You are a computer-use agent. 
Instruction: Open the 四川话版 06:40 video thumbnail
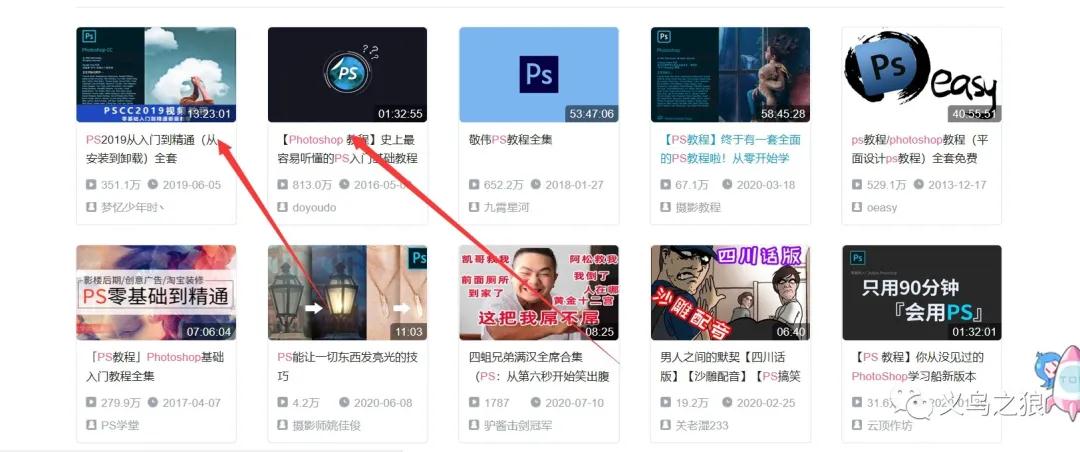pyautogui.click(x=730, y=292)
